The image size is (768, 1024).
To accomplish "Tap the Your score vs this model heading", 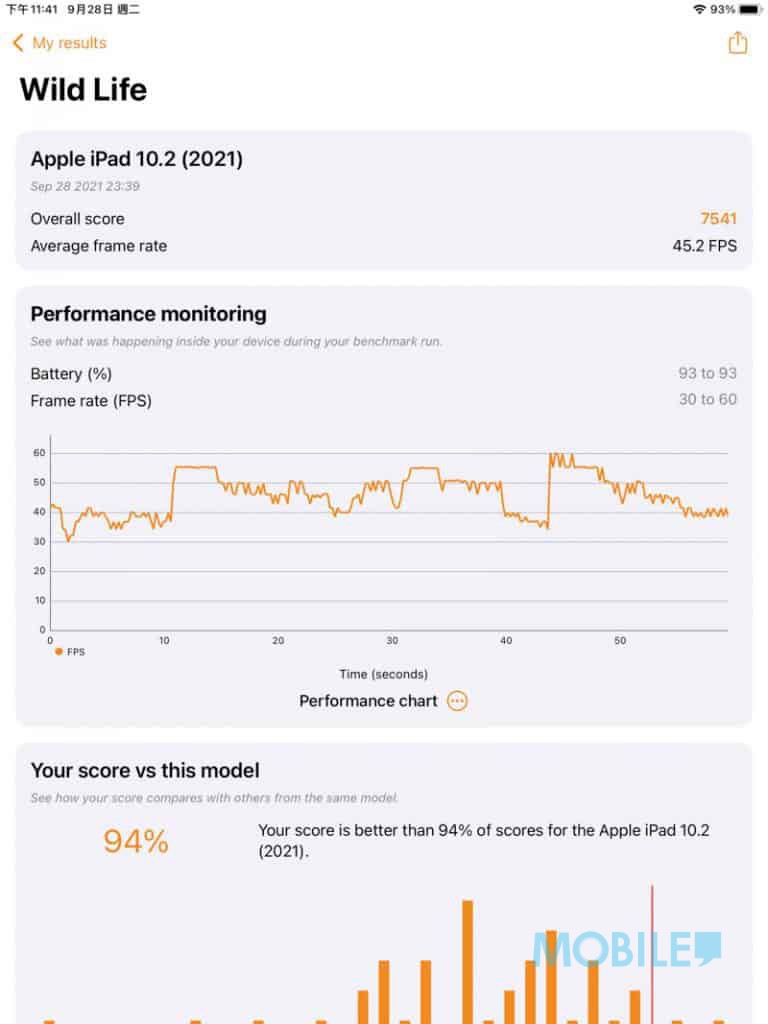I will 145,770.
